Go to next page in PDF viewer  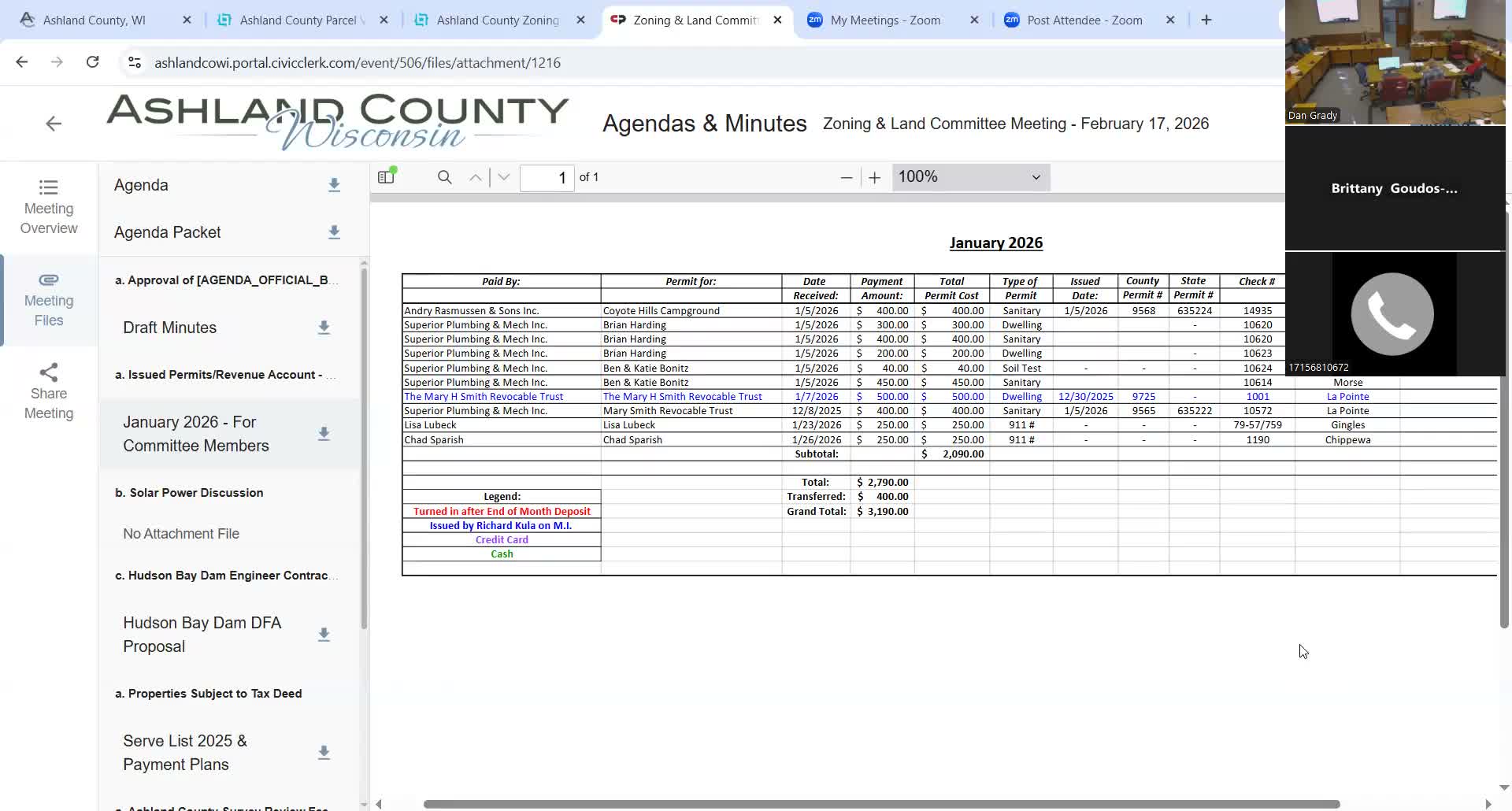click(x=504, y=177)
